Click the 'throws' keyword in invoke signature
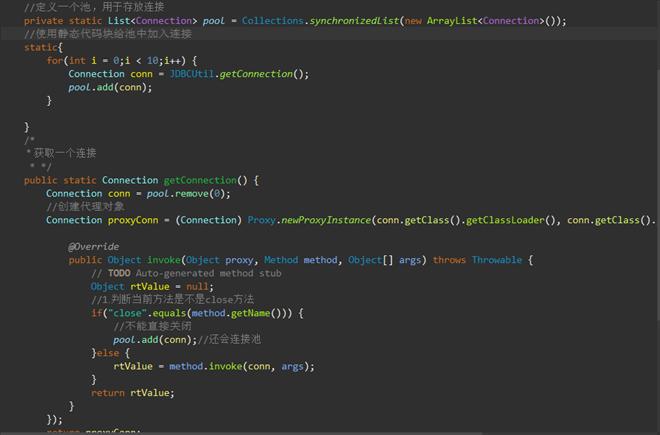This screenshot has width=660, height=435. click(449, 260)
